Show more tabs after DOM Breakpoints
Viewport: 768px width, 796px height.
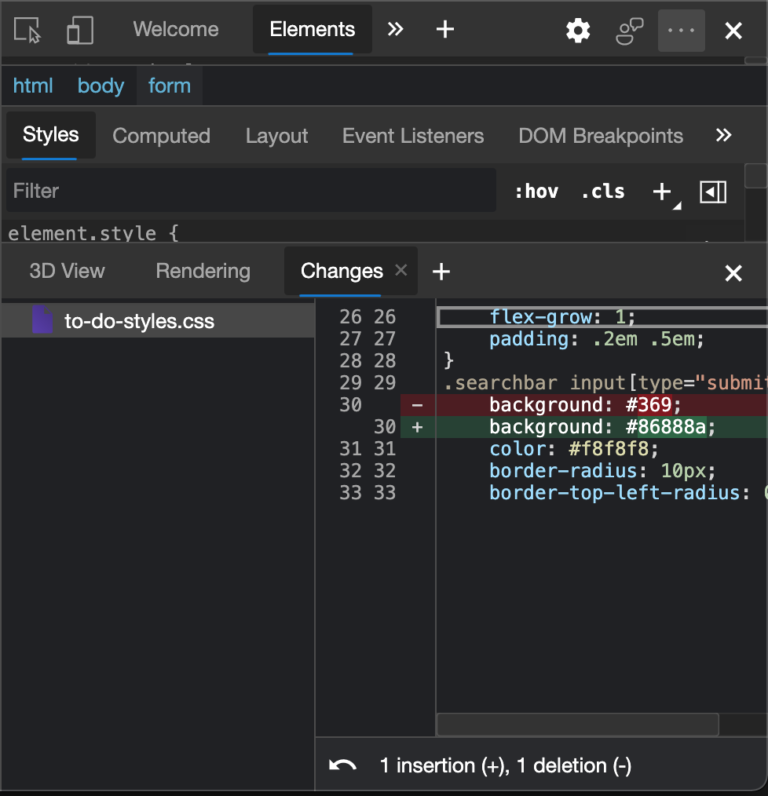coord(724,136)
